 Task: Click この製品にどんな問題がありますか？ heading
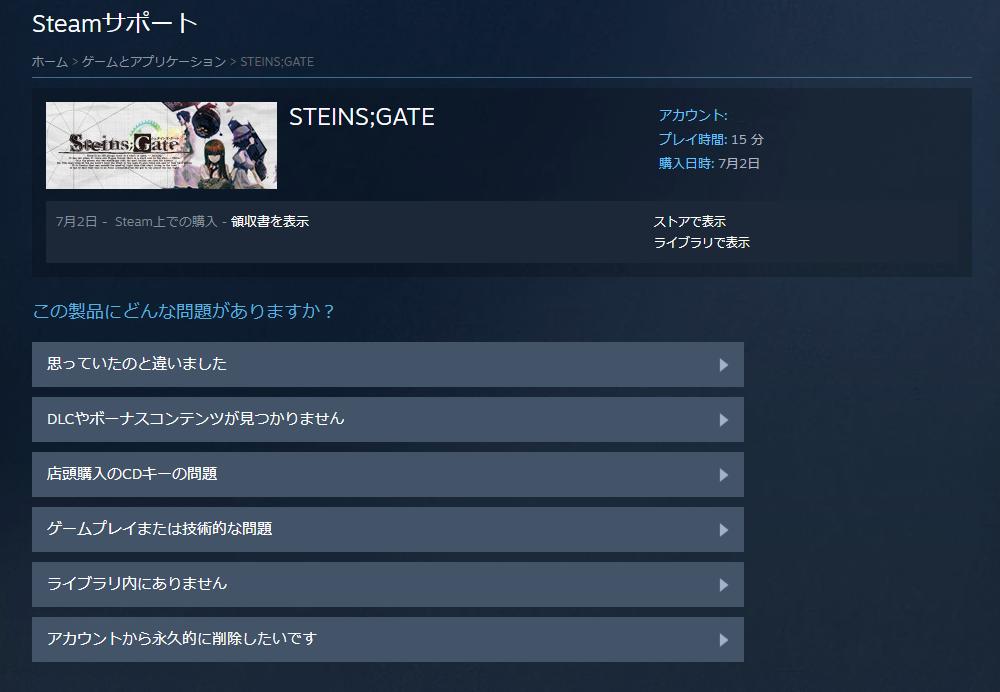pyautogui.click(x=184, y=311)
